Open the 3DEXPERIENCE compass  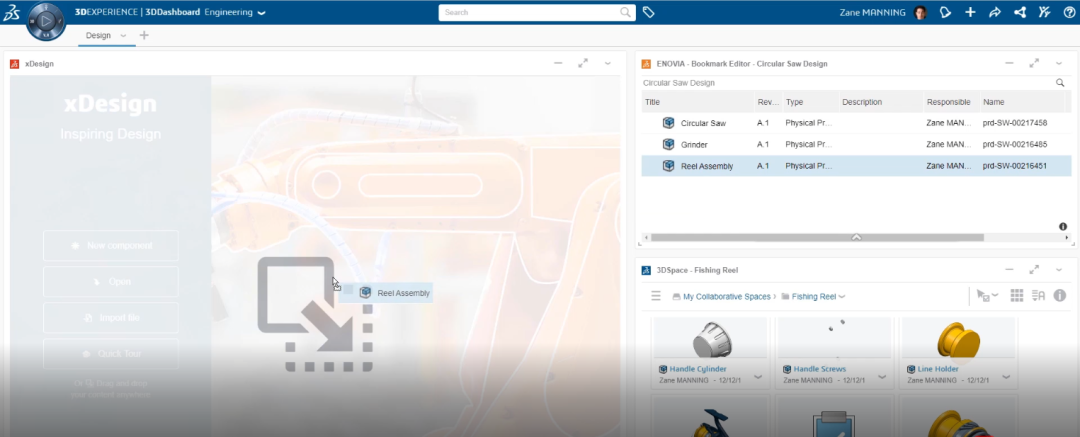pyautogui.click(x=46, y=21)
